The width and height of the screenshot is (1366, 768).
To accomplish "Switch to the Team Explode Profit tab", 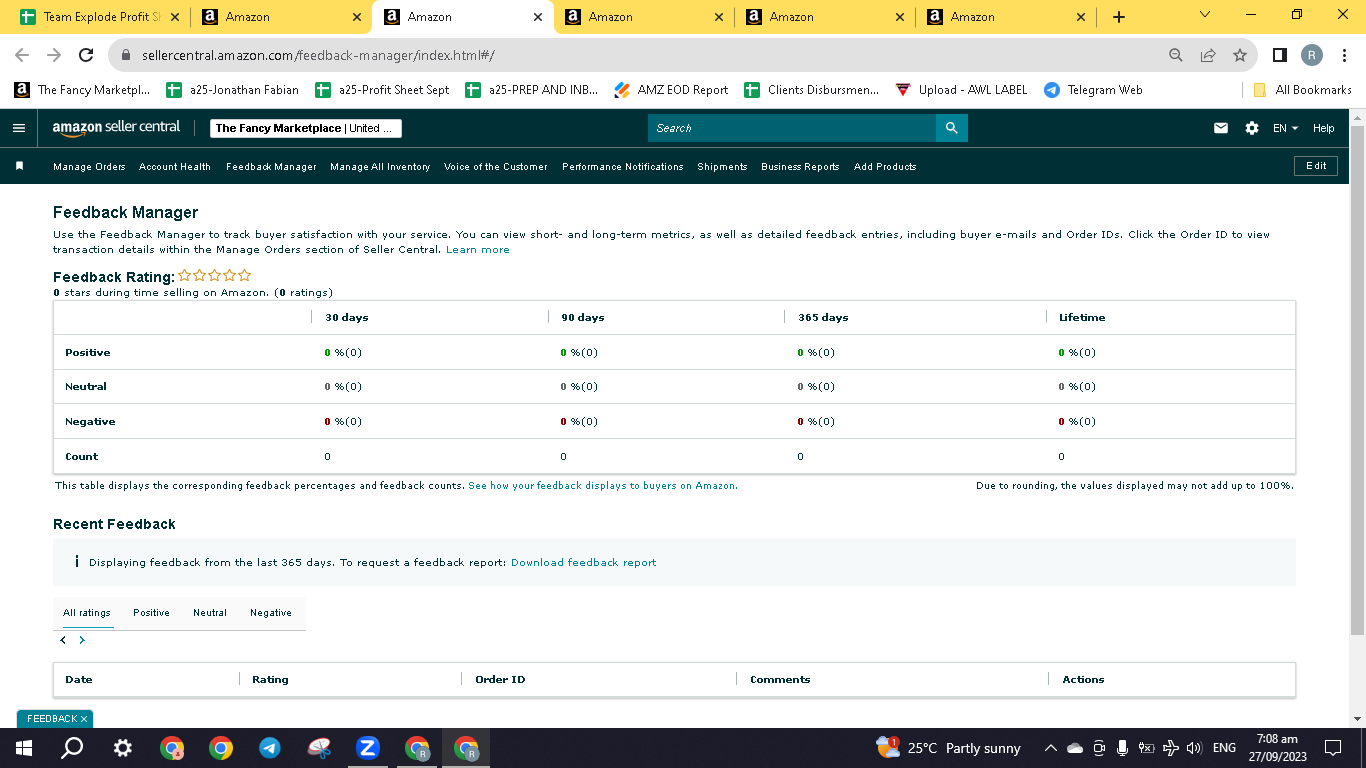I will 98,17.
